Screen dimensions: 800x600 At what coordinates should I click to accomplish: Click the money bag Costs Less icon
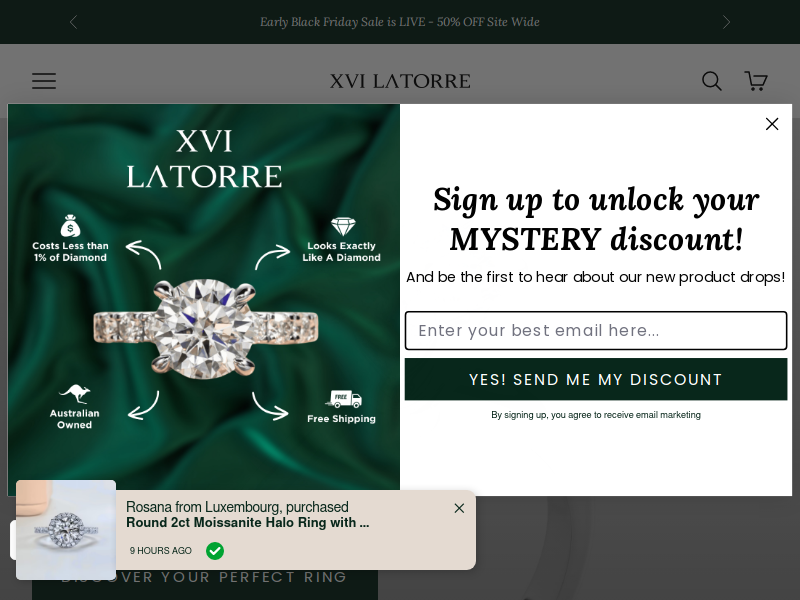pyautogui.click(x=70, y=226)
